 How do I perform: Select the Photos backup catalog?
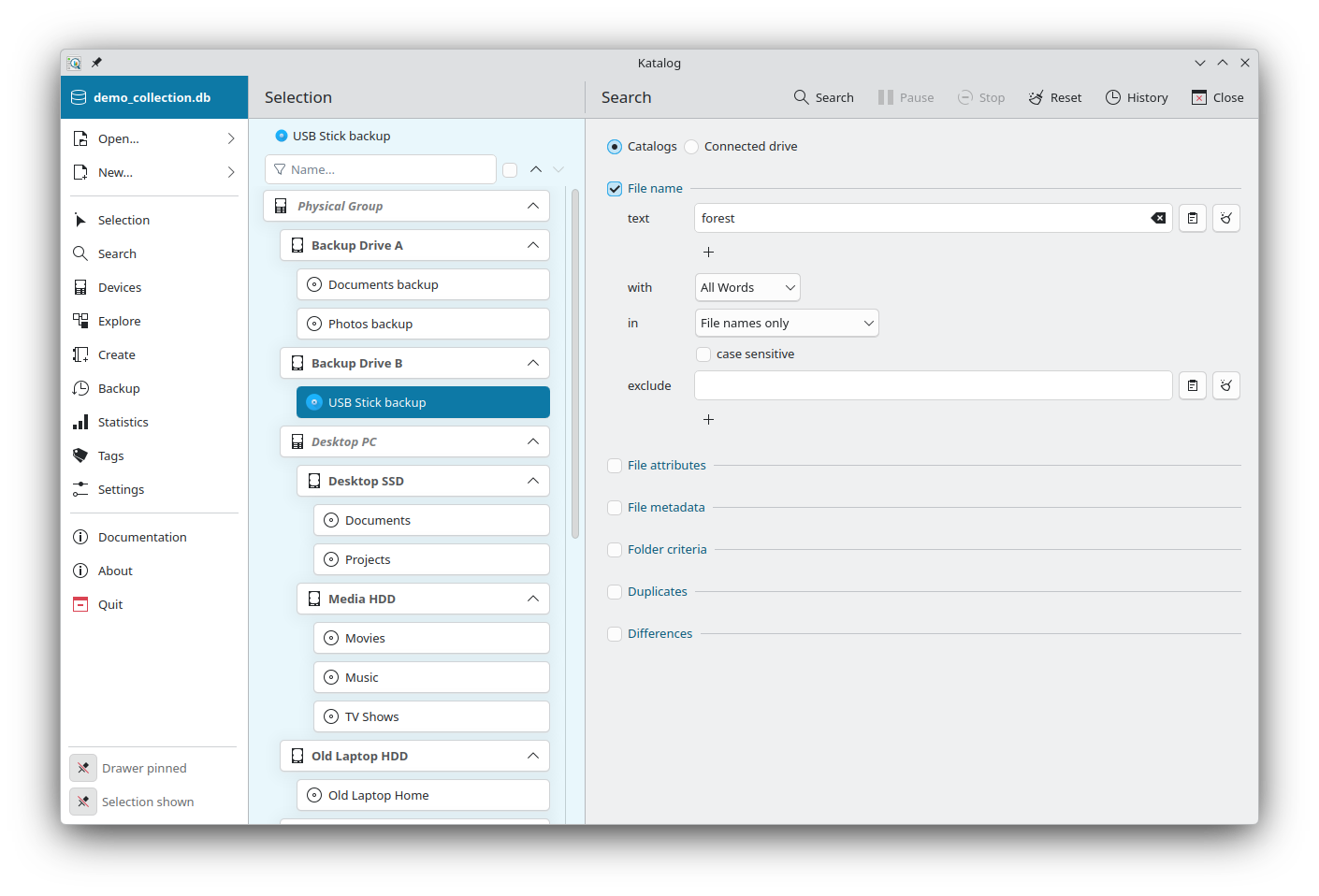tap(423, 324)
